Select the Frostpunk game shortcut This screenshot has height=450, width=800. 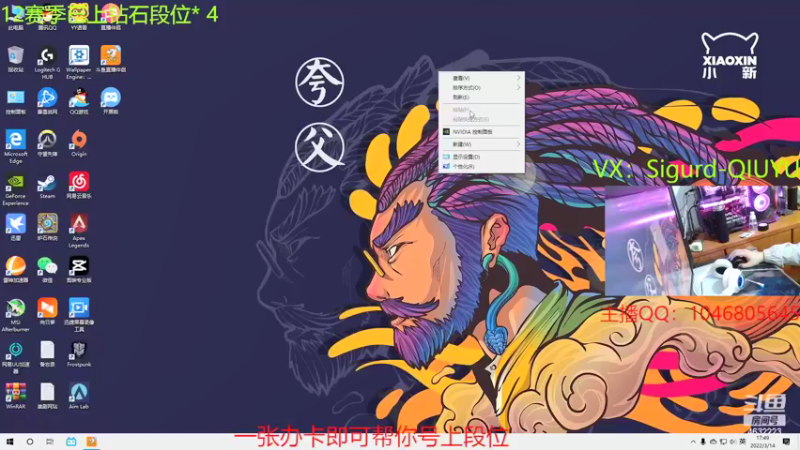(79, 354)
